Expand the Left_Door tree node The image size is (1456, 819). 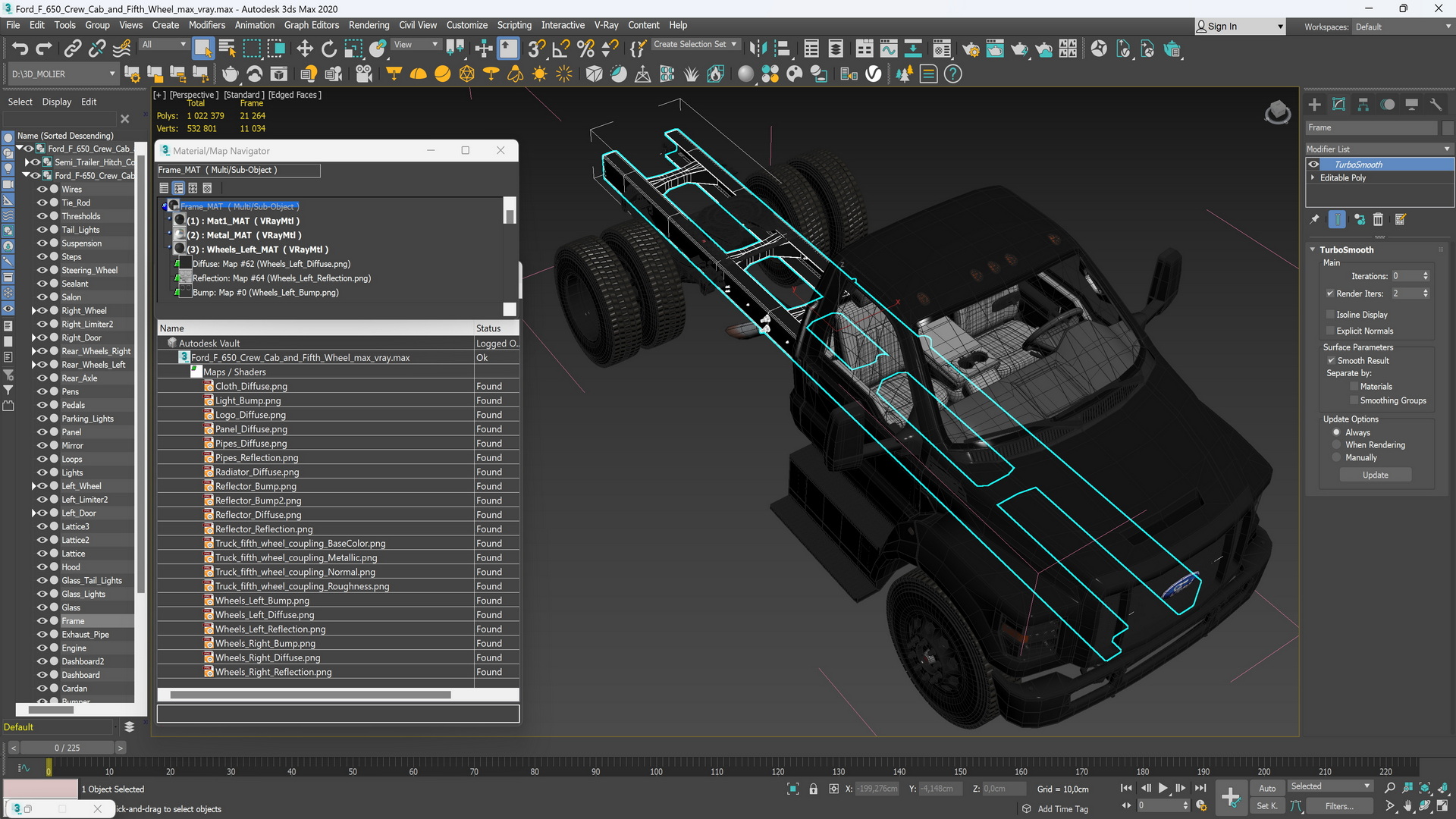tap(33, 513)
